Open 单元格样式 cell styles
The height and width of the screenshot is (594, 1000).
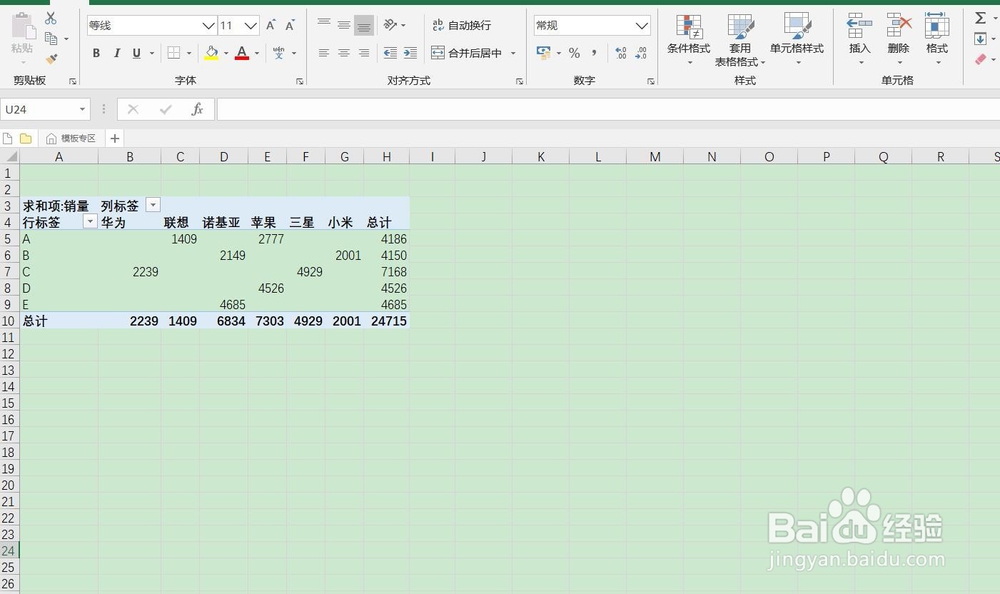797,40
